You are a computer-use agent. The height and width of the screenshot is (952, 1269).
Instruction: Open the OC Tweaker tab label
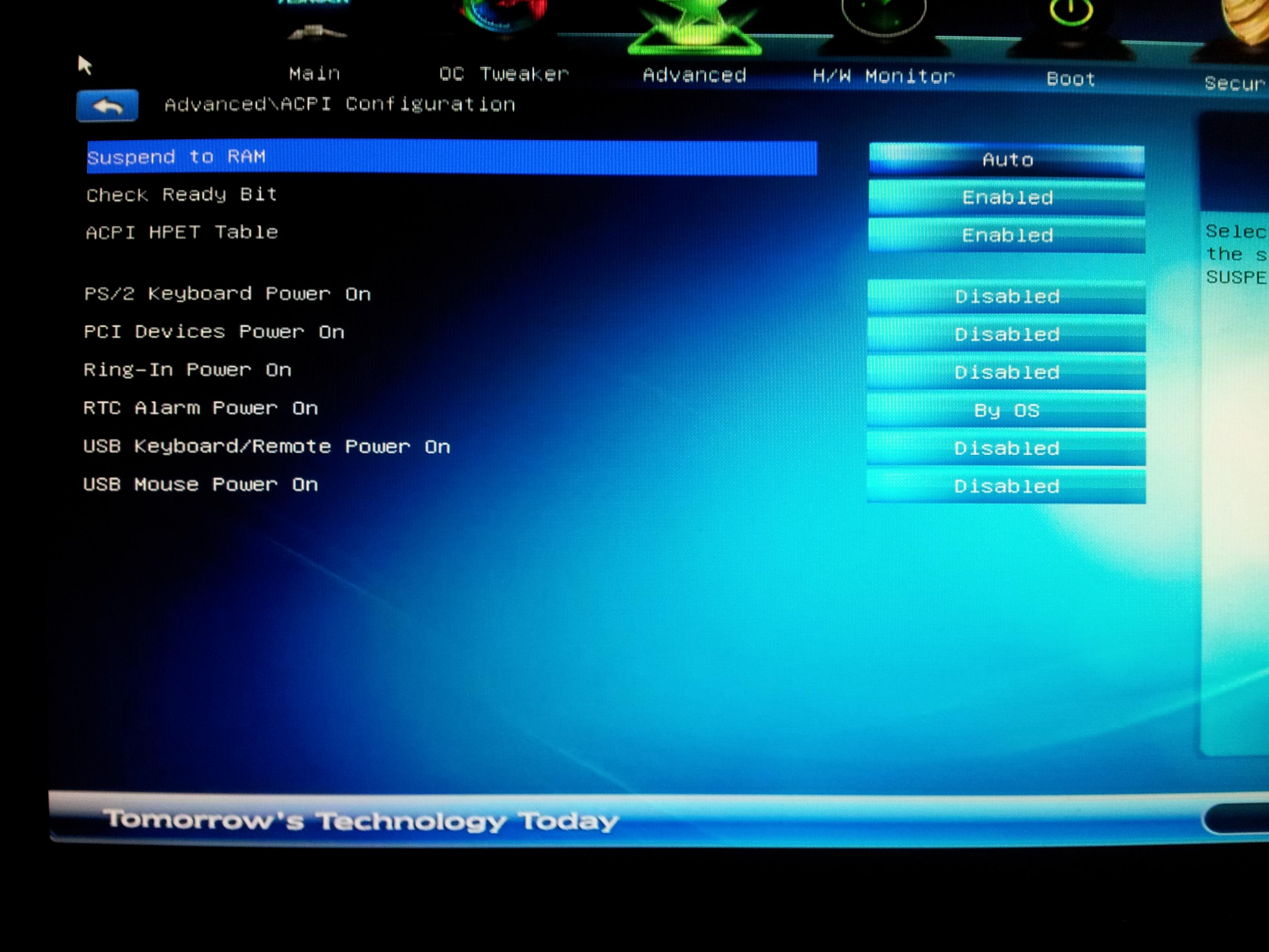(504, 74)
